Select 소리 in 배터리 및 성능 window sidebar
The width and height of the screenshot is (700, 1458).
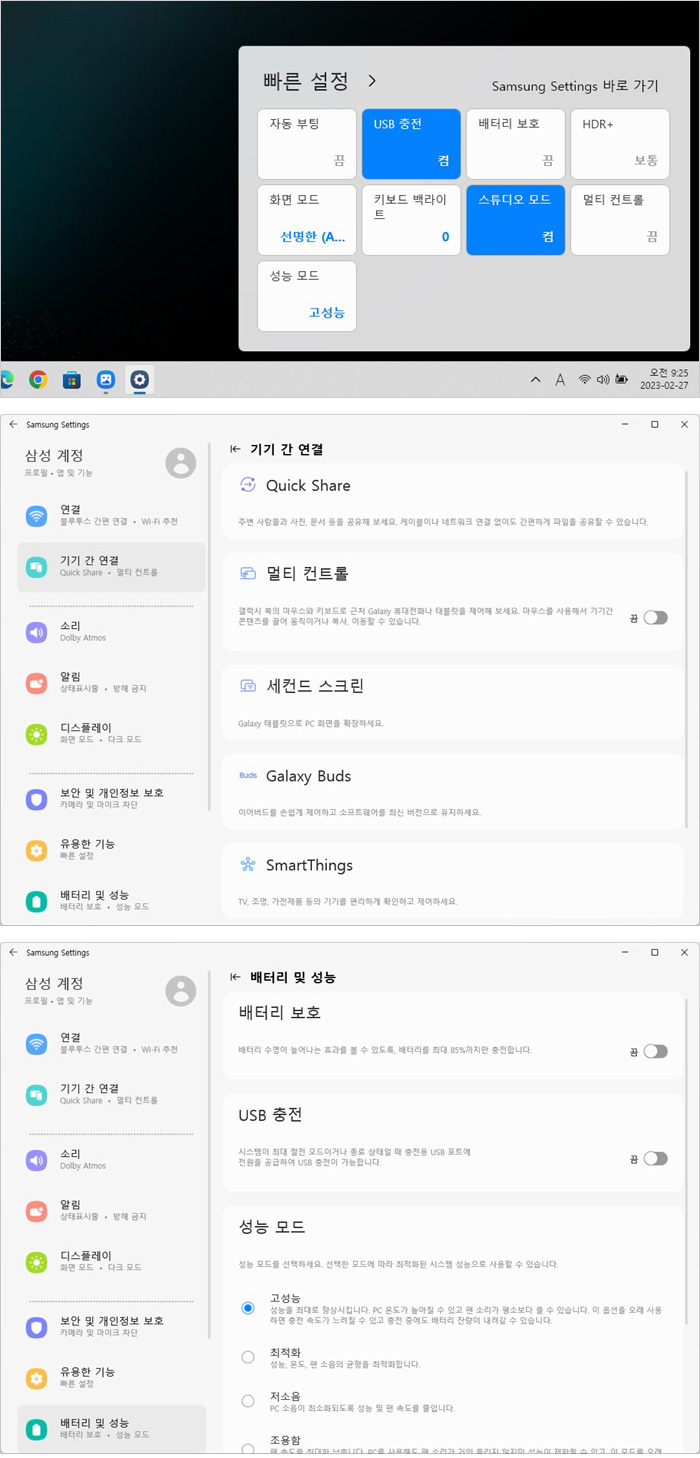point(111,1159)
